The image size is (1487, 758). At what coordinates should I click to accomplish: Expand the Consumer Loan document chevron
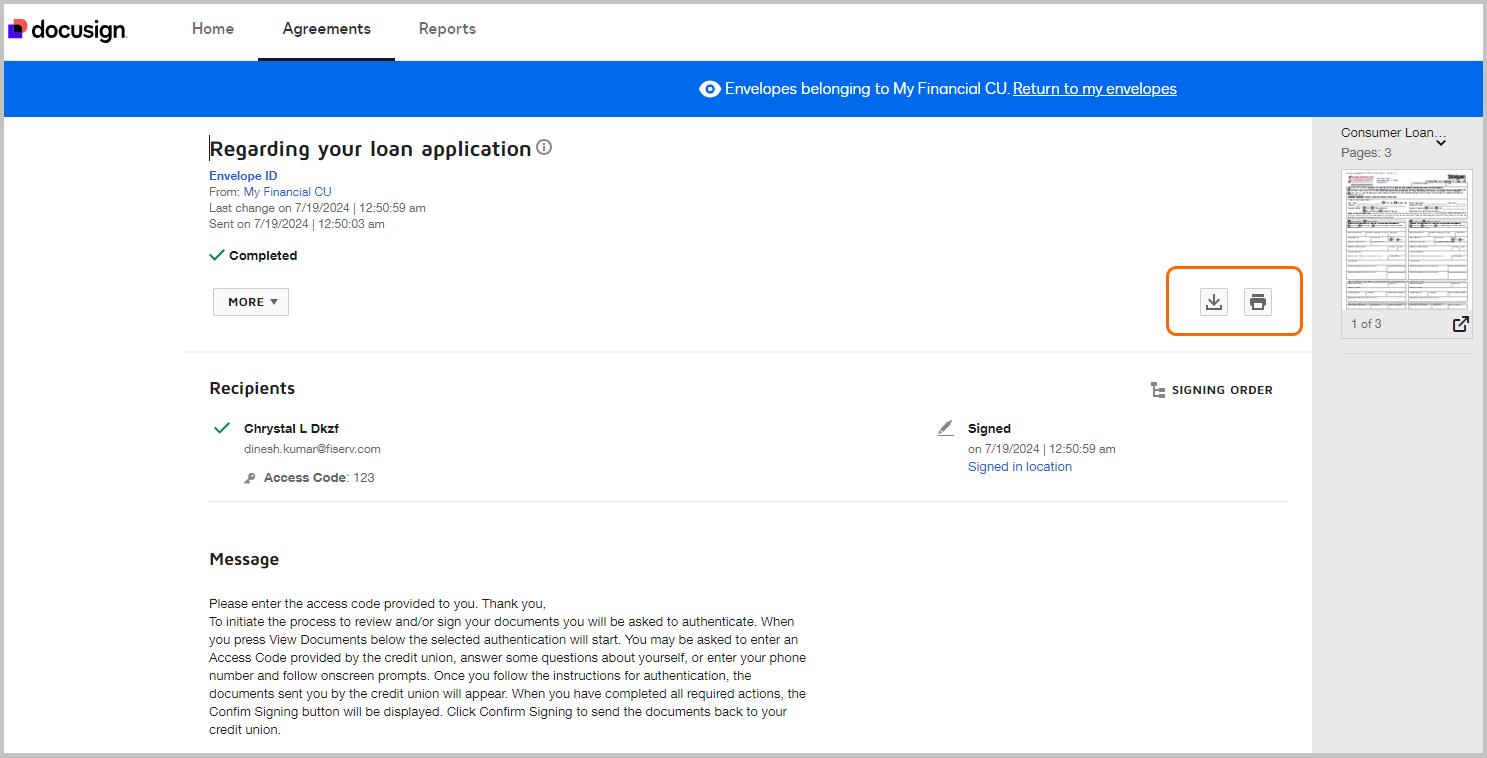click(1441, 143)
